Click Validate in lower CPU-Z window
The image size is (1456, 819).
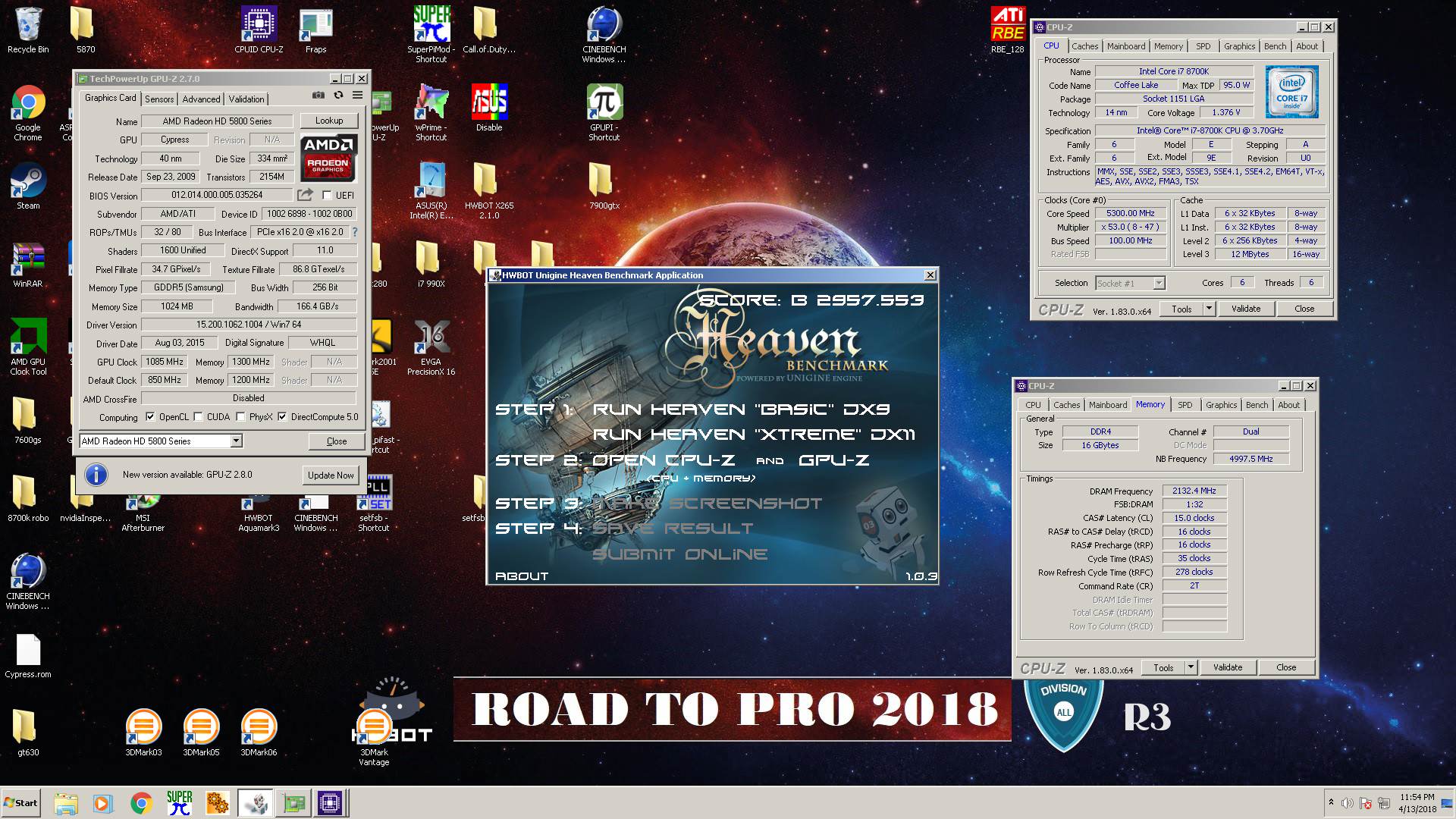(1228, 667)
